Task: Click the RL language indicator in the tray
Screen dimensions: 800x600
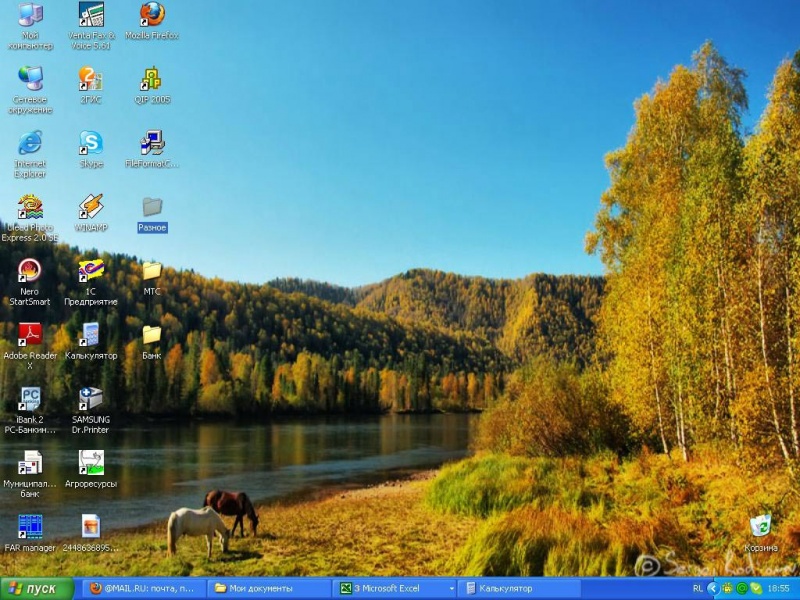Action: coord(697,589)
